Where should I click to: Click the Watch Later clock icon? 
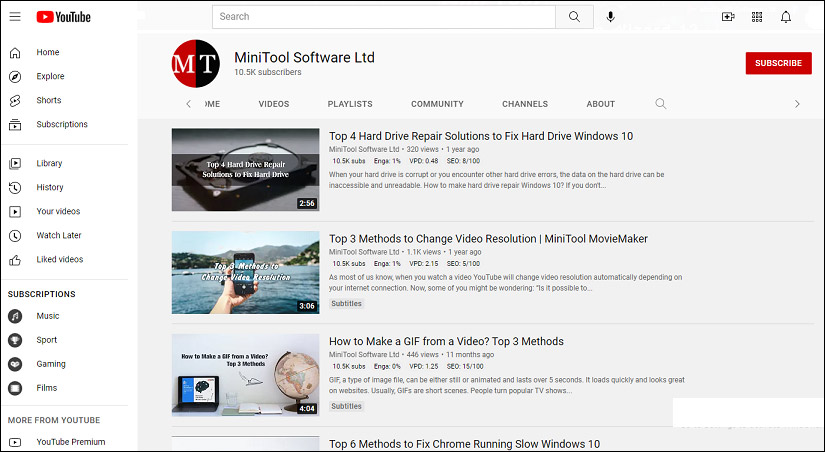click(15, 236)
